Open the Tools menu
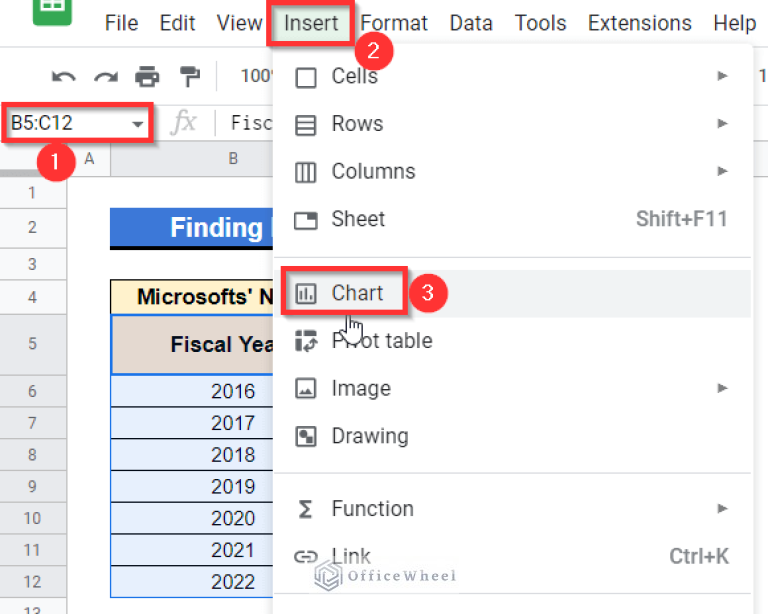768x614 pixels. [x=540, y=23]
